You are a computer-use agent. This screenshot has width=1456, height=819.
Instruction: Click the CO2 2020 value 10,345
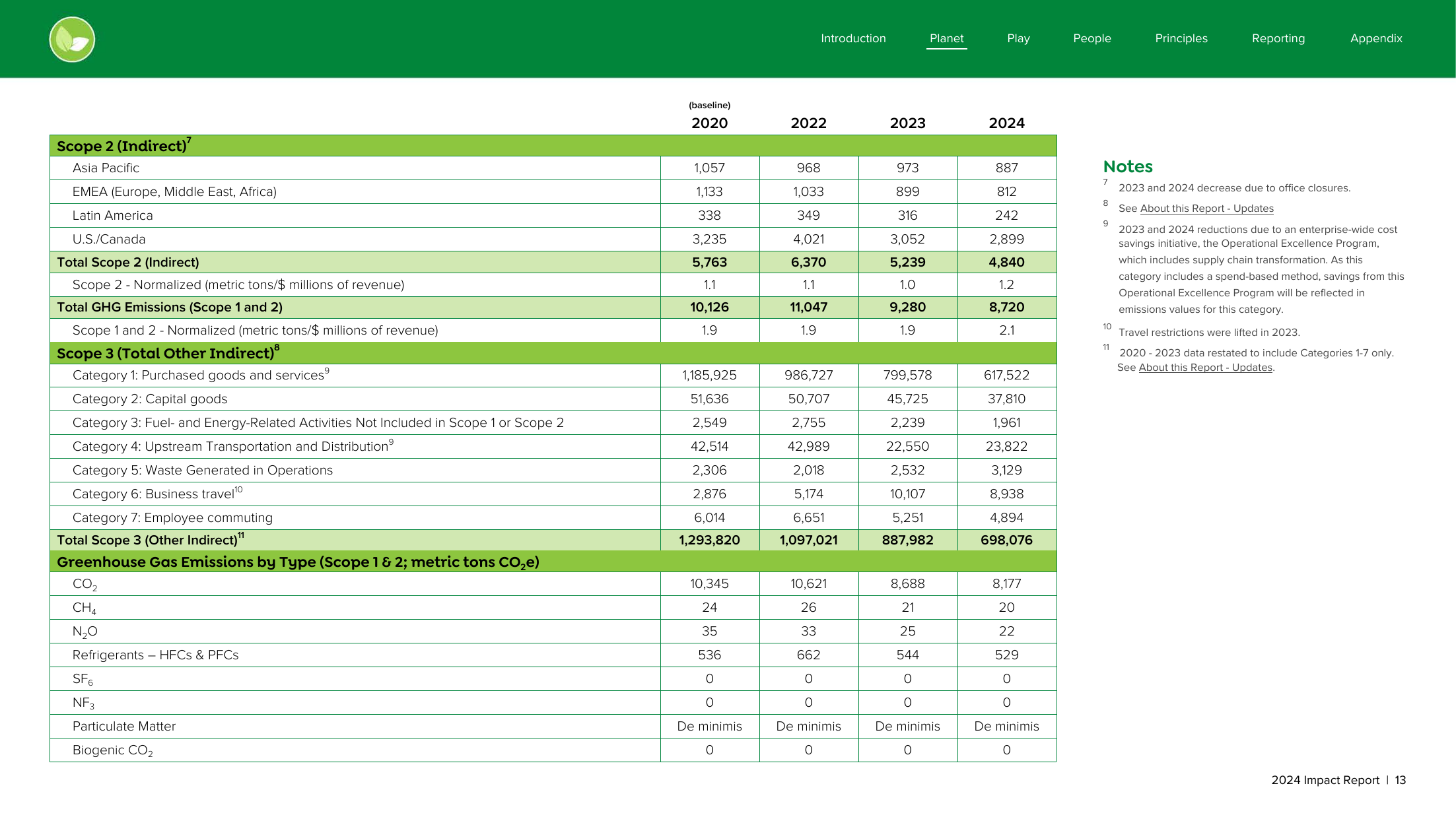pyautogui.click(x=709, y=584)
